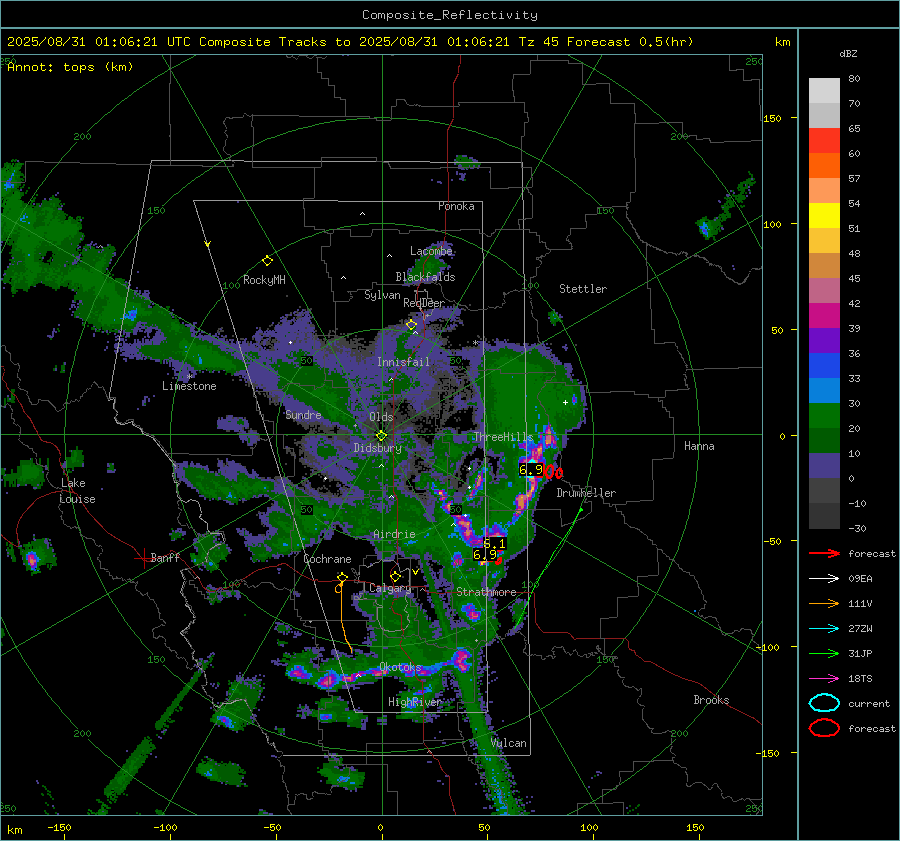Click the Innisfail city label
The height and width of the screenshot is (841, 900).
(x=403, y=362)
